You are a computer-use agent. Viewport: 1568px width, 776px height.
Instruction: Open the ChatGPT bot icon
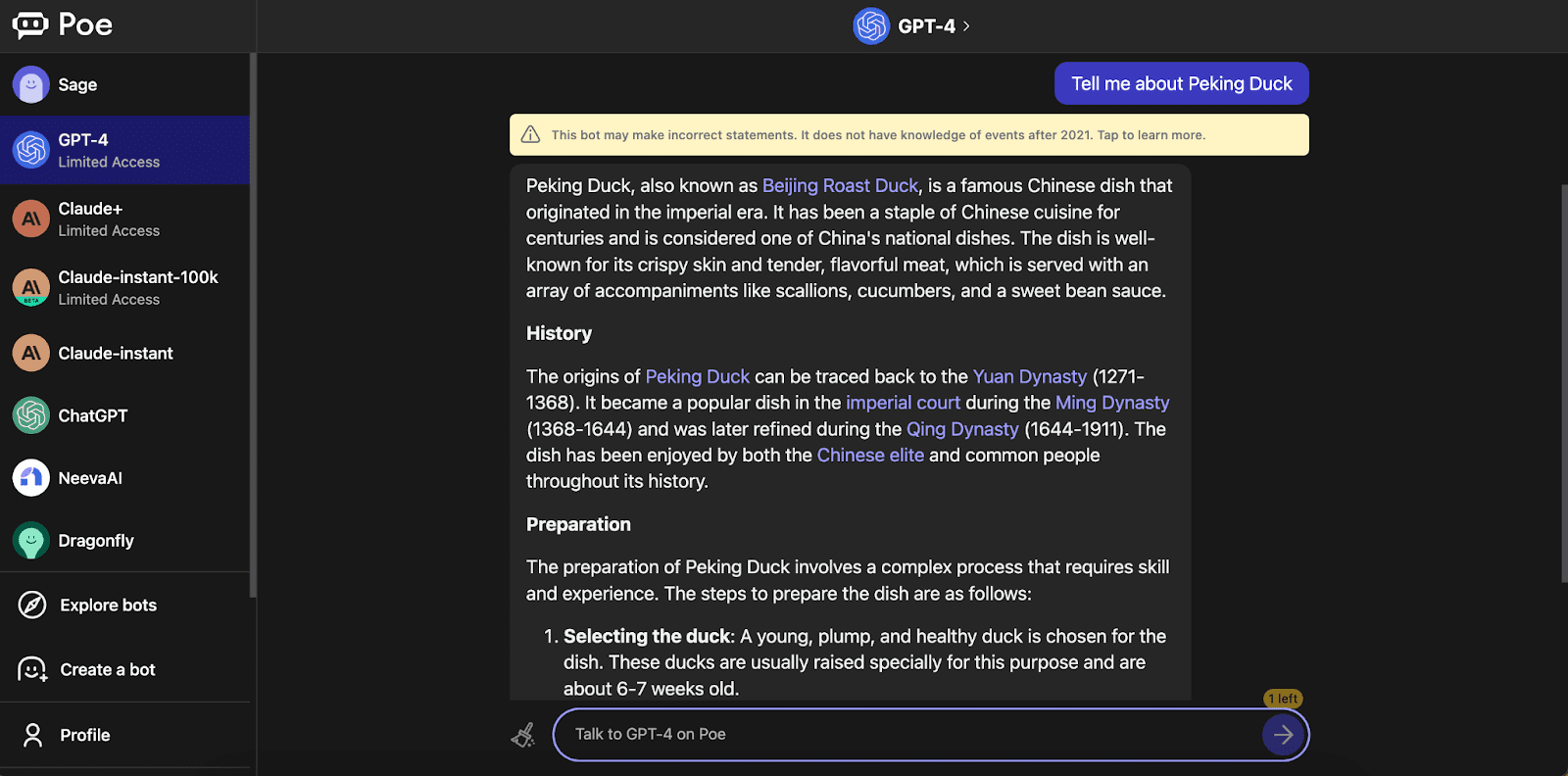click(x=31, y=415)
